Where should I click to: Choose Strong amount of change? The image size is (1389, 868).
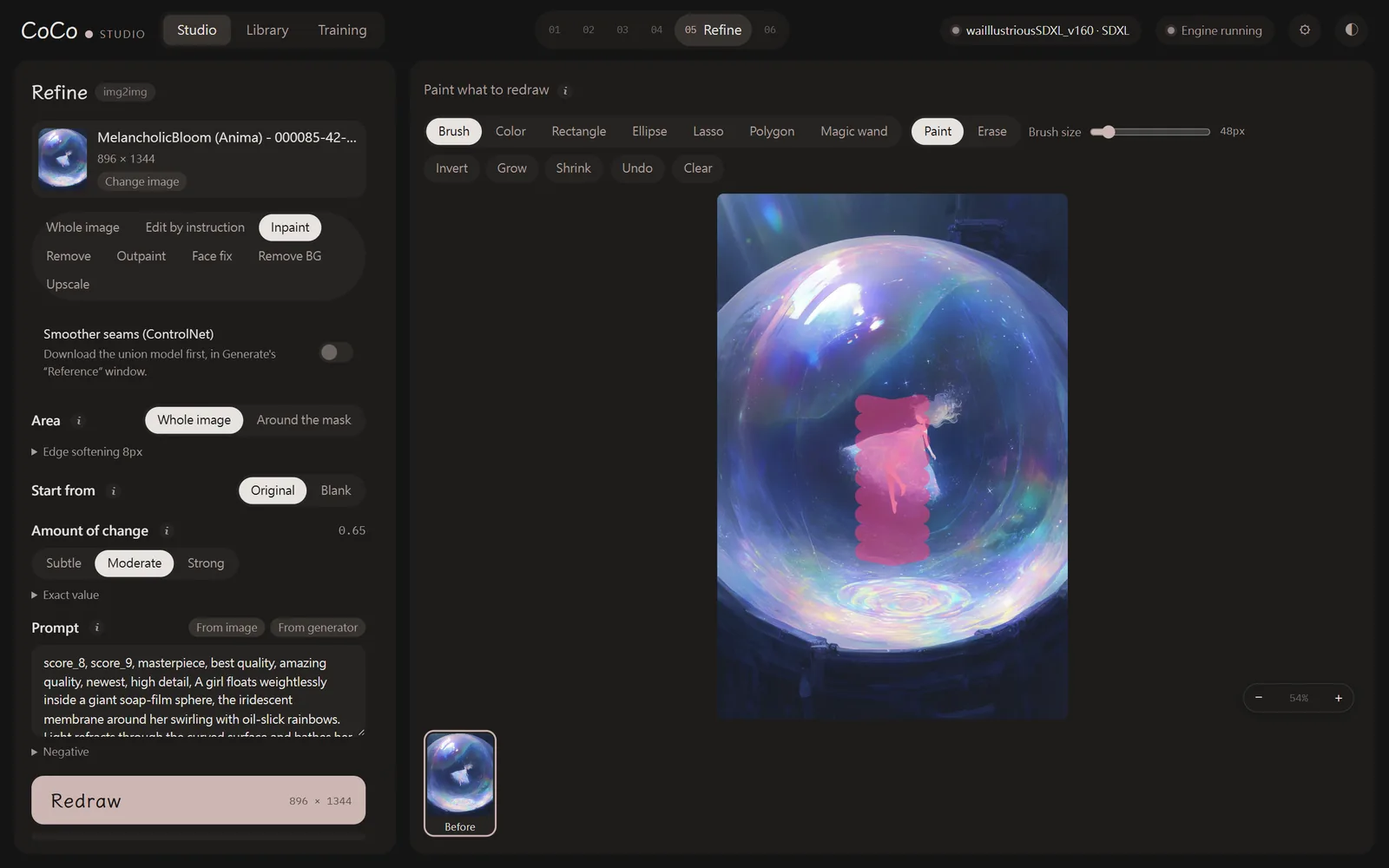(206, 563)
